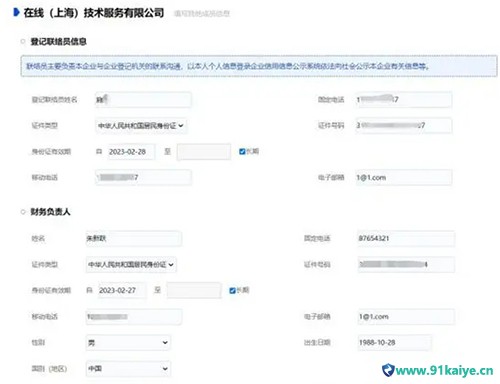Viewport: 500px width, 384px height.
Task: Click the bullet beside 财务负责人 heading
Action: click(23, 212)
